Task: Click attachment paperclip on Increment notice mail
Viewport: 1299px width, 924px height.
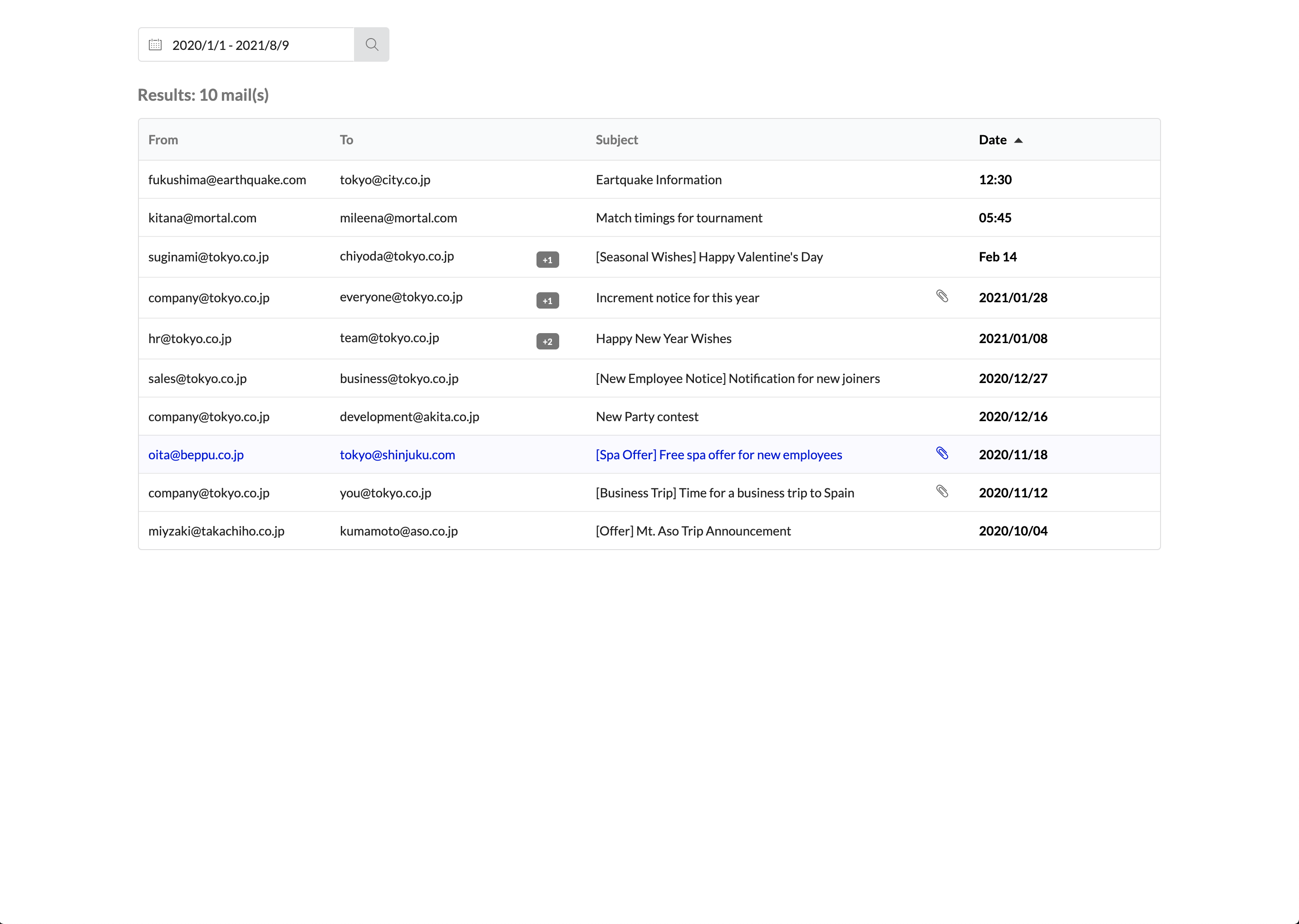Action: (942, 296)
